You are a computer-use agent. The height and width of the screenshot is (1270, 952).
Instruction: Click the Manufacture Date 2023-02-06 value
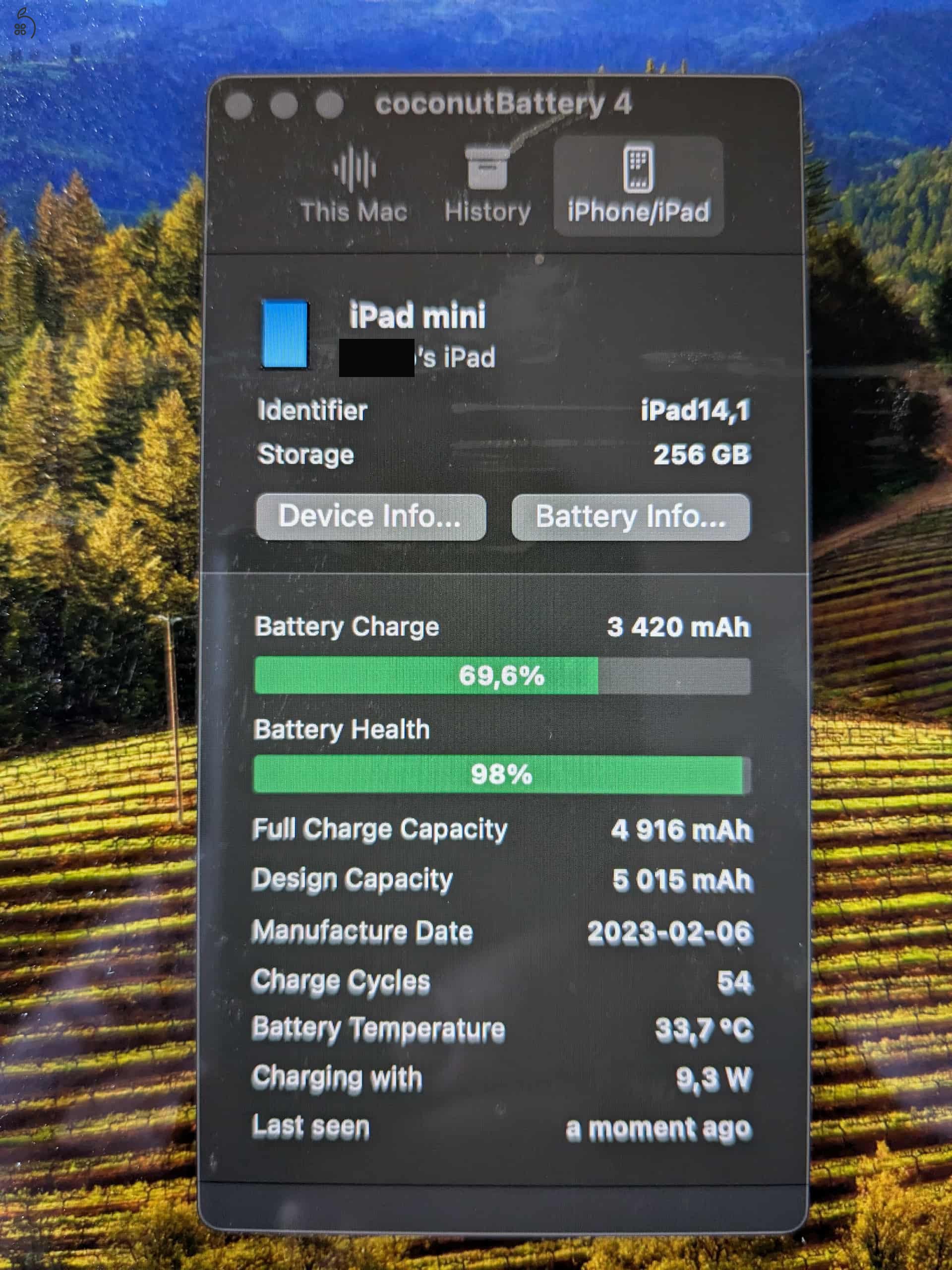point(670,932)
